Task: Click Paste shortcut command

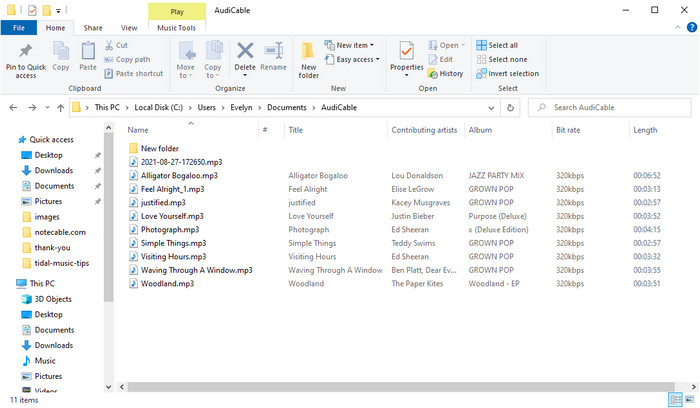Action: pos(133,73)
